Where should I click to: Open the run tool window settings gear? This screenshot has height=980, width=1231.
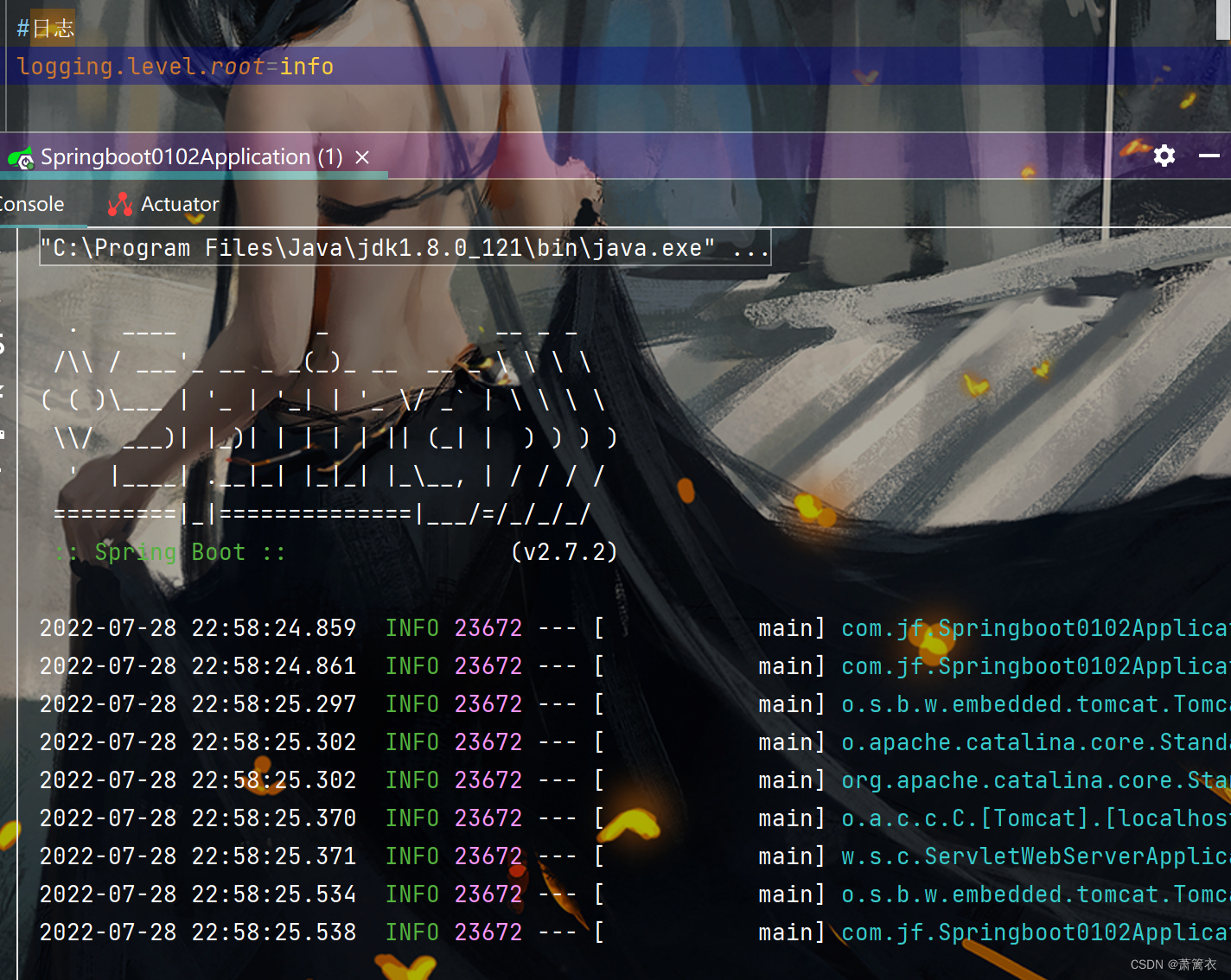pos(1164,156)
